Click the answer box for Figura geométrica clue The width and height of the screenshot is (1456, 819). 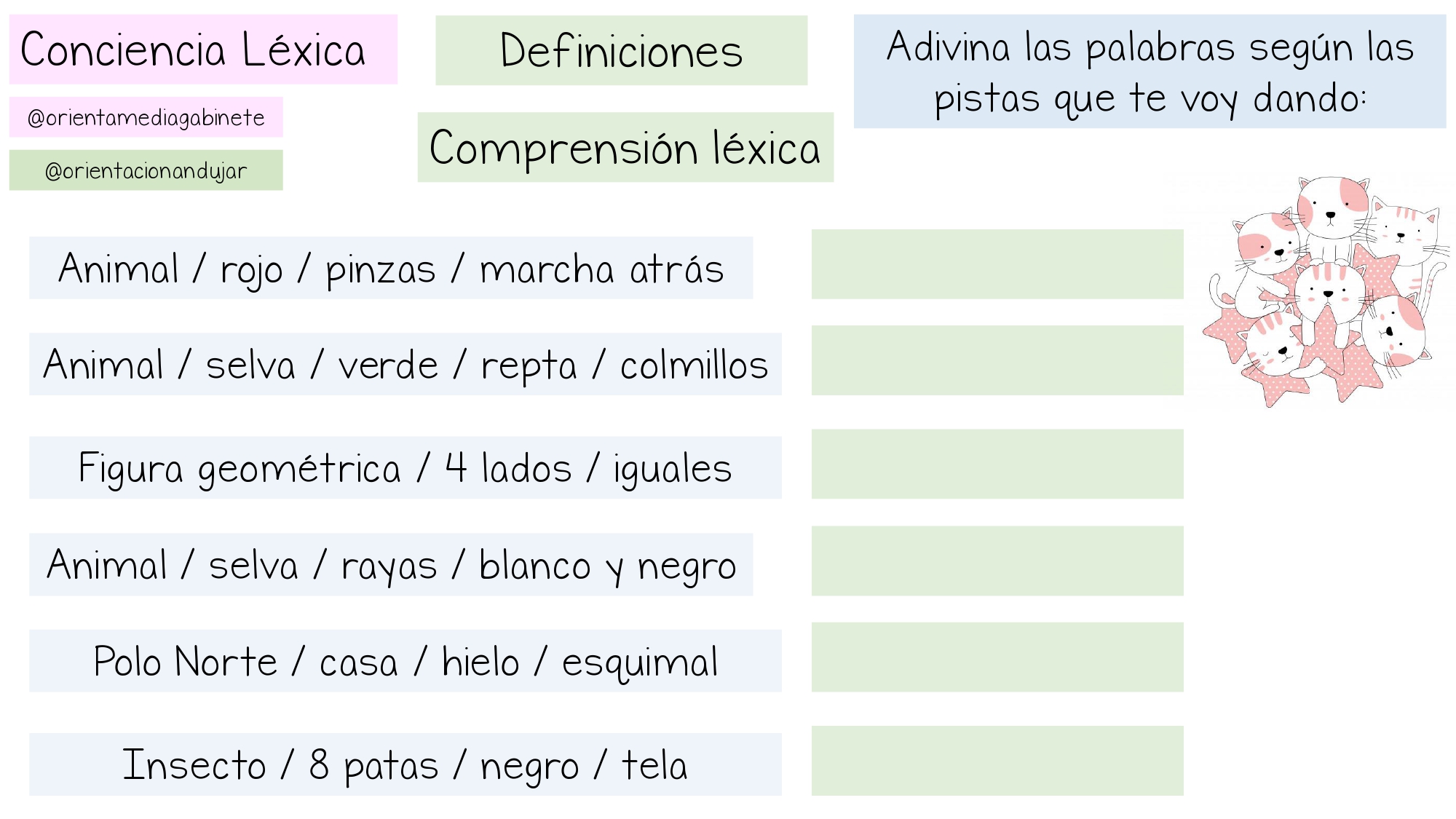click(x=997, y=464)
